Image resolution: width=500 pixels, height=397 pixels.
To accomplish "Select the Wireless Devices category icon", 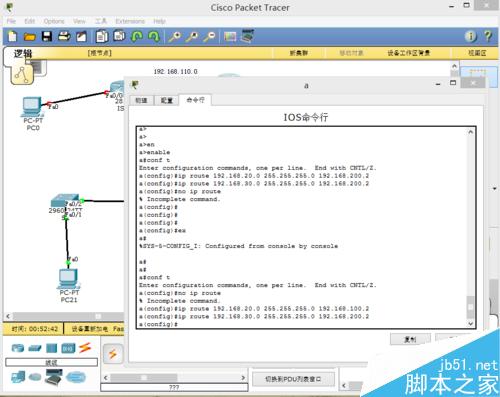I will [x=68, y=348].
